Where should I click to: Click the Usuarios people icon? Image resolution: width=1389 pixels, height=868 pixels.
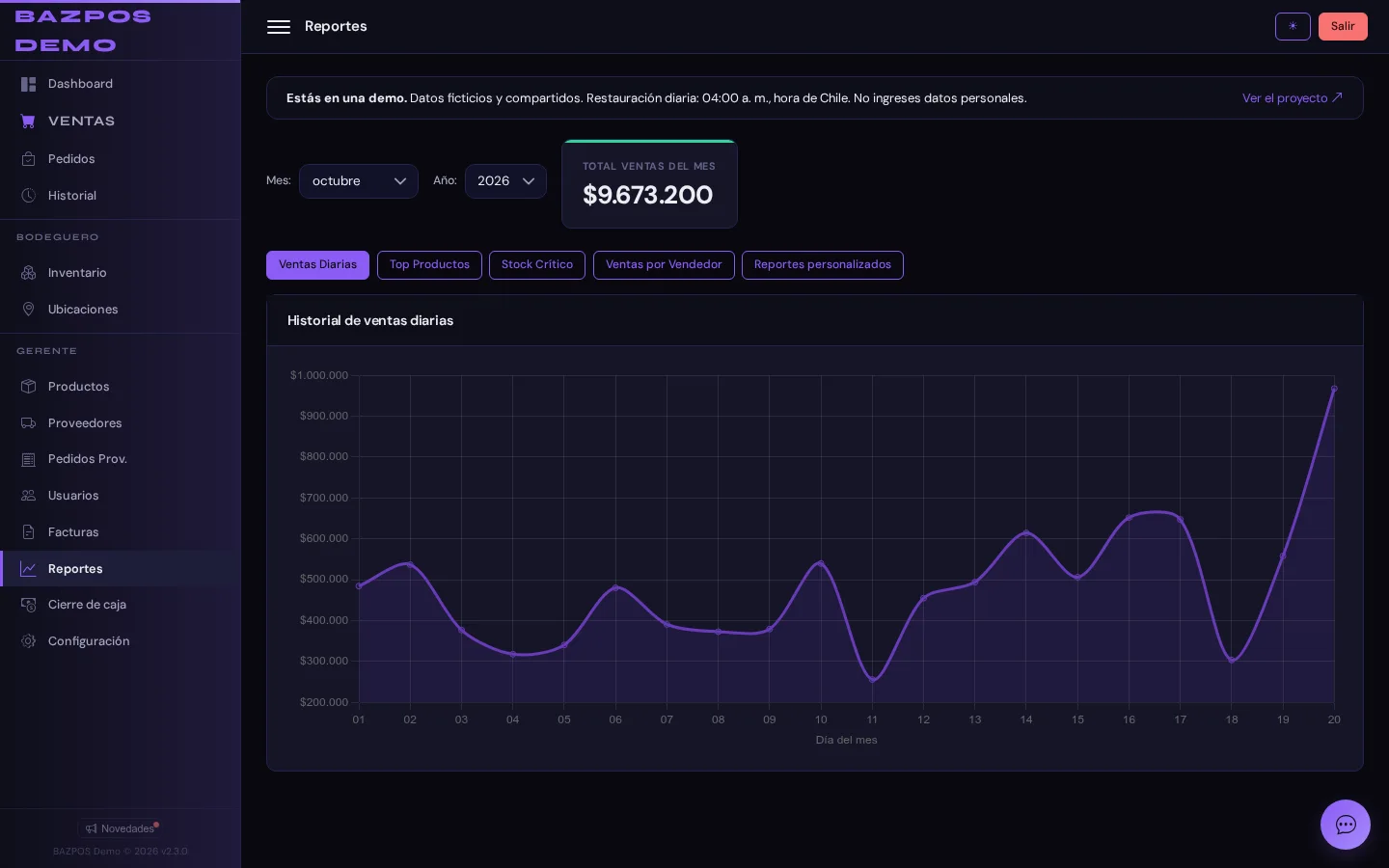pos(29,496)
